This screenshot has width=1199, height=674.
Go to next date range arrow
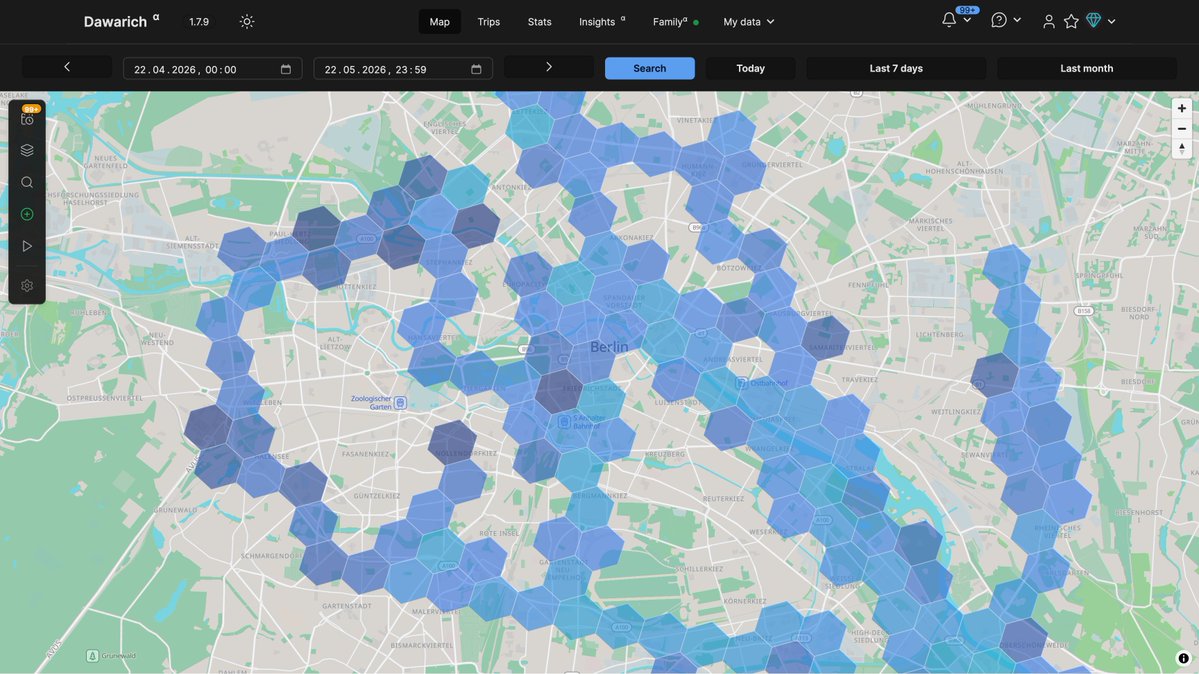tap(549, 67)
